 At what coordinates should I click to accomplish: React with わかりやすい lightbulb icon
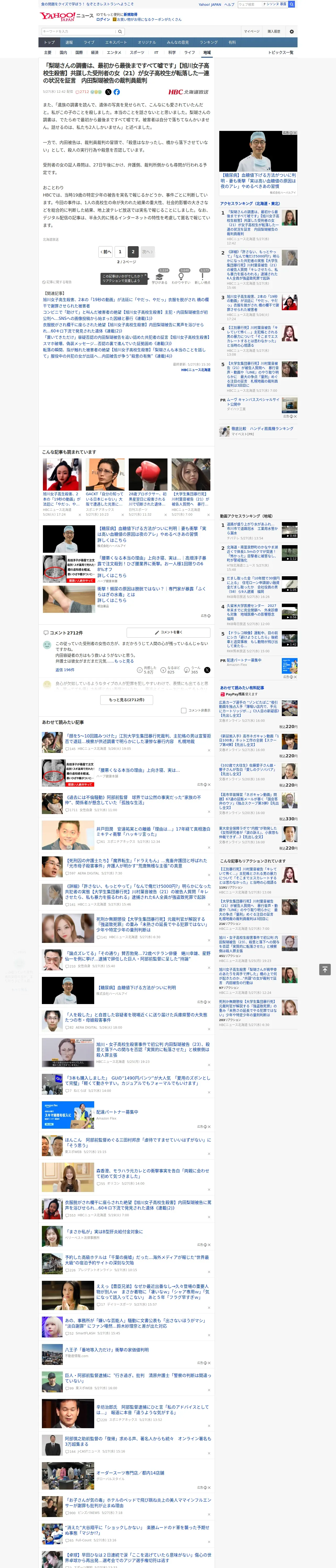tap(181, 276)
